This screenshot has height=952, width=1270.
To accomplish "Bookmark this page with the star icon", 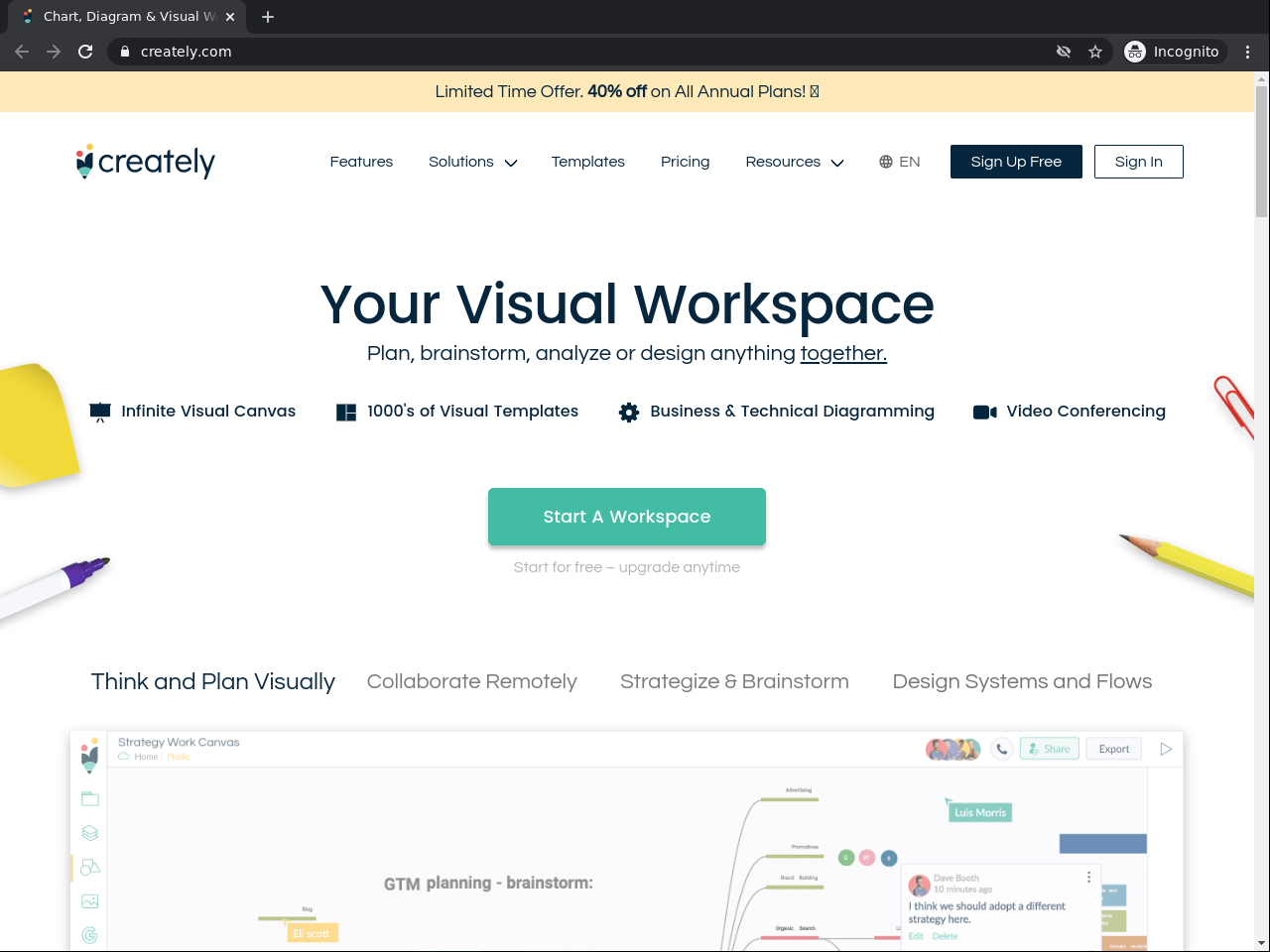I will pos(1095,52).
